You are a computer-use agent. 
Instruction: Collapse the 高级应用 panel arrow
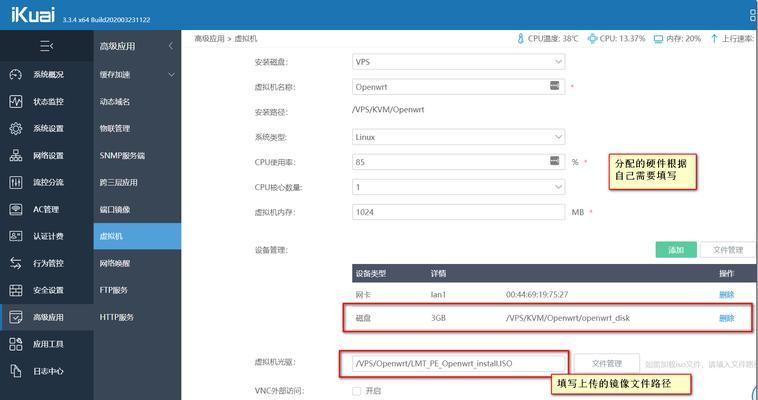point(171,46)
